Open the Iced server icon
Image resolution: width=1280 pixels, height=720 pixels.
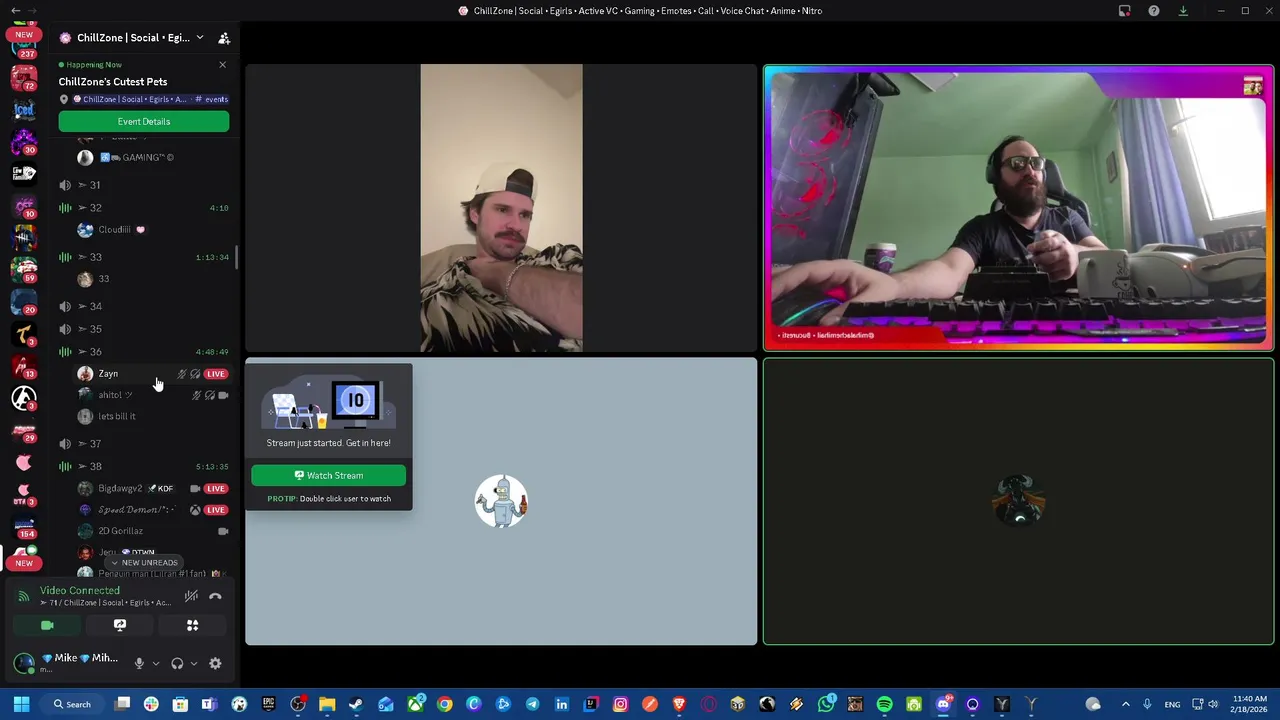tap(24, 110)
